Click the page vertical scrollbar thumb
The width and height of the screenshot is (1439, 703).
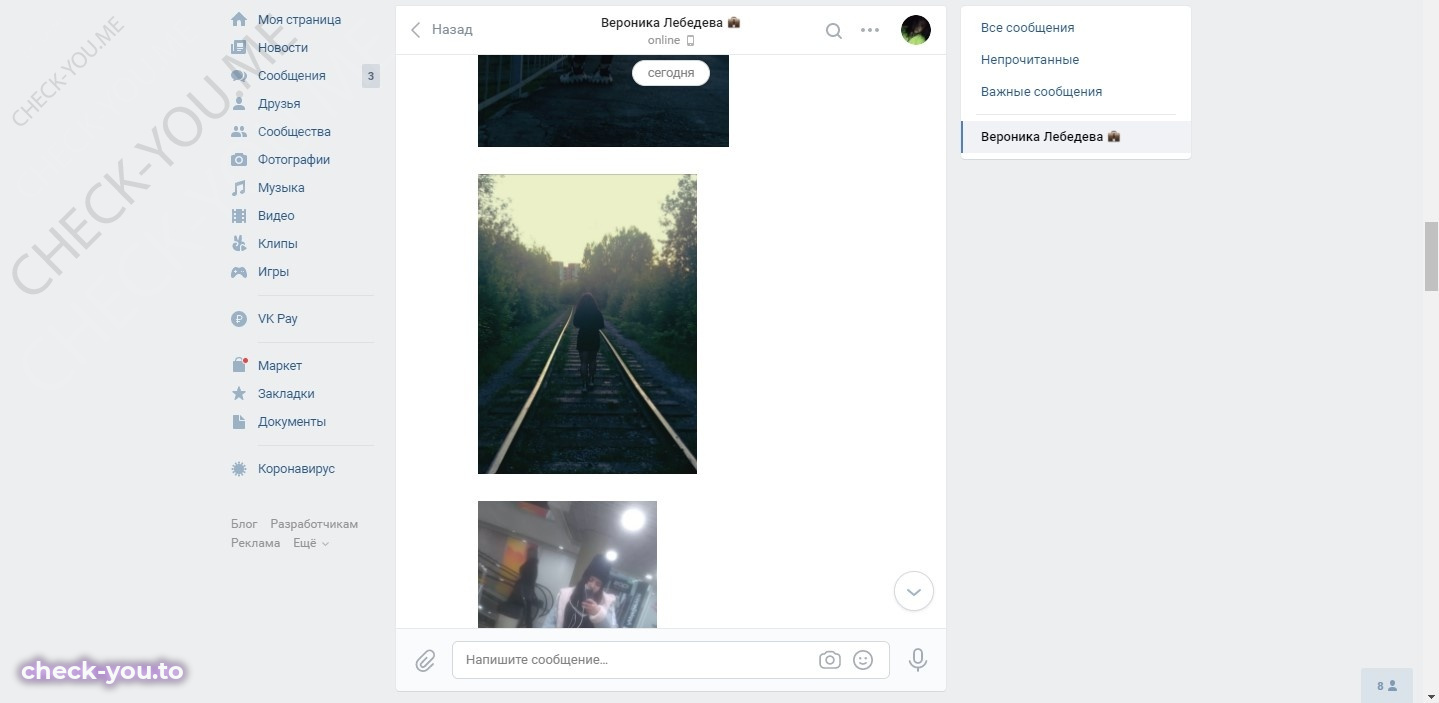point(1431,256)
